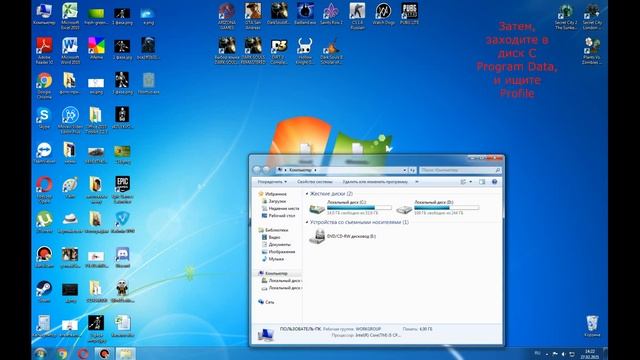Launch Skype from the desktop

pyautogui.click(x=44, y=118)
